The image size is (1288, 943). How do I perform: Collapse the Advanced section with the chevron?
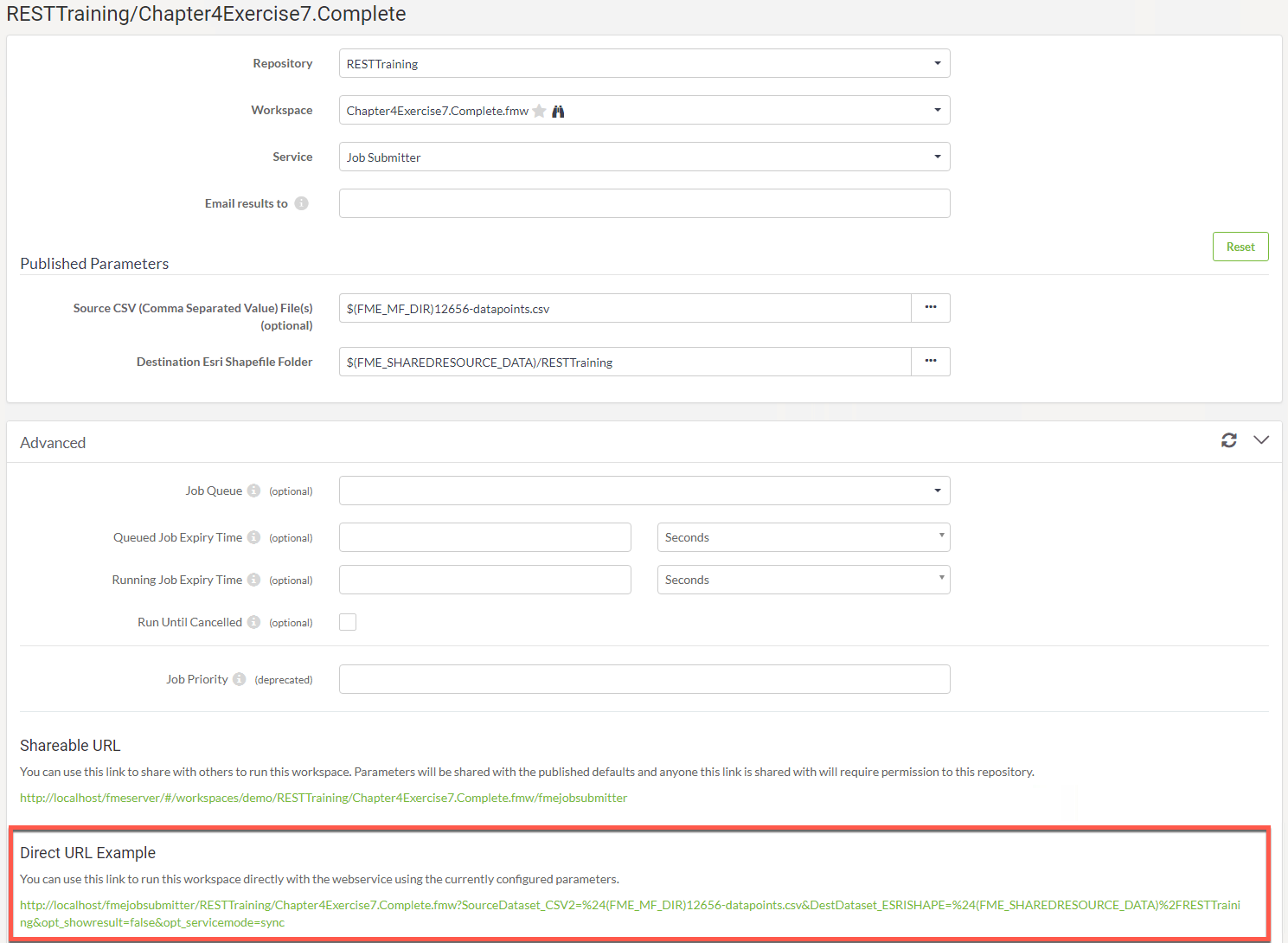pyautogui.click(x=1261, y=440)
